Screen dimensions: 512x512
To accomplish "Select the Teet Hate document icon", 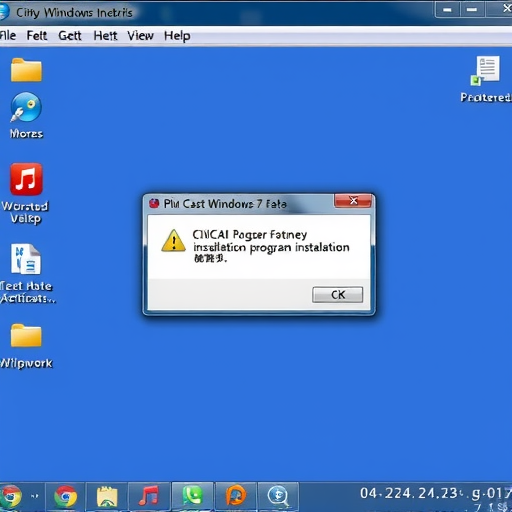I will click(x=26, y=259).
